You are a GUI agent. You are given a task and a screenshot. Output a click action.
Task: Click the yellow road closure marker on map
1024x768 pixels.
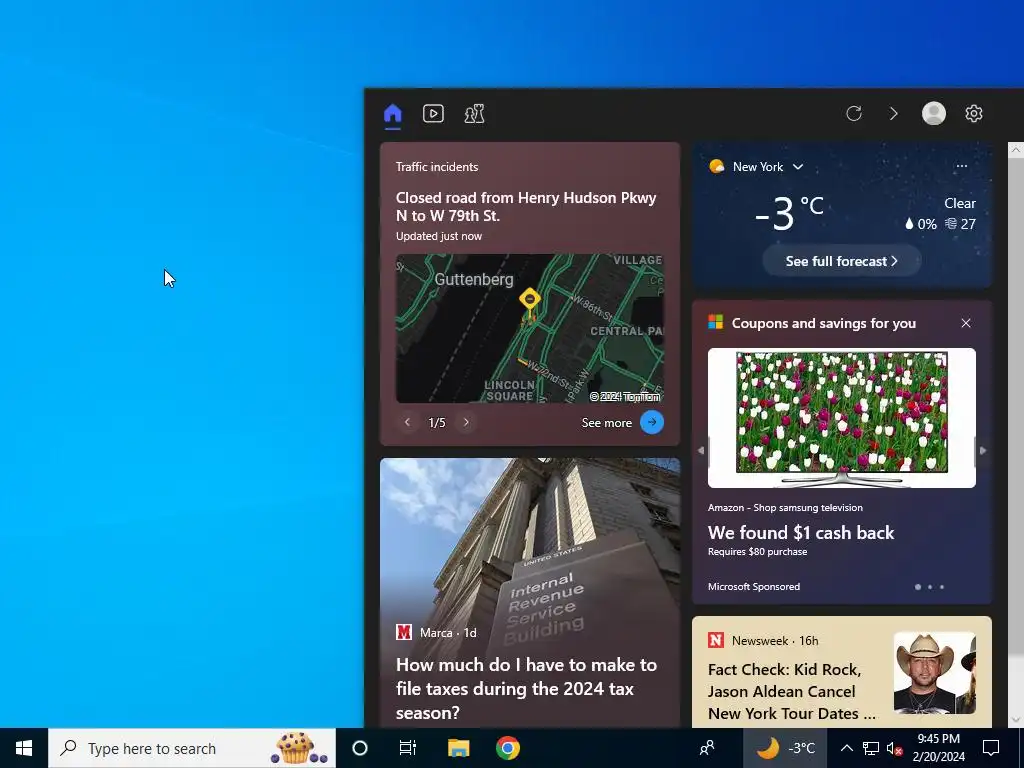530,300
